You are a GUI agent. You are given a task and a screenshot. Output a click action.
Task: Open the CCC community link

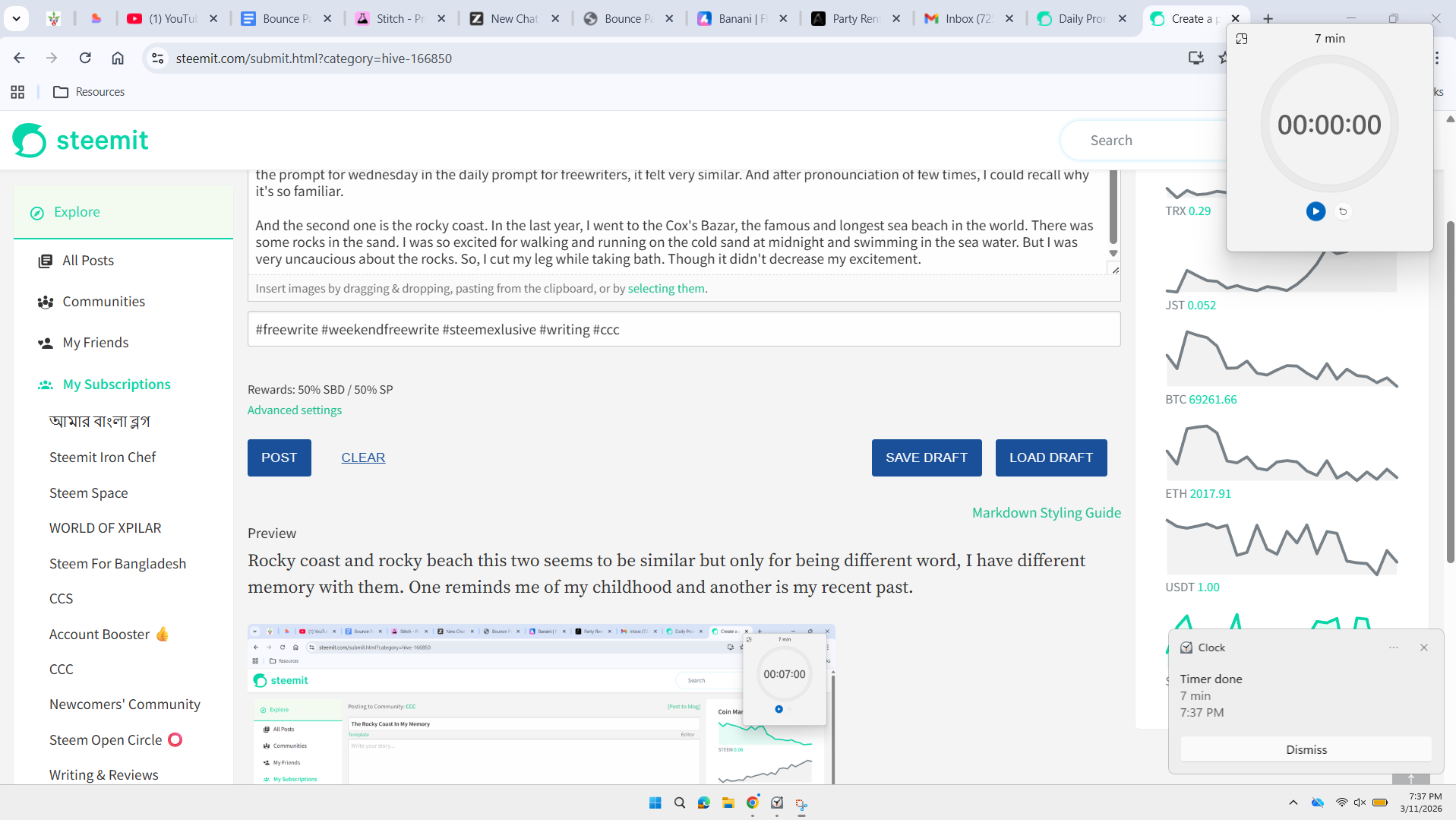pos(62,670)
